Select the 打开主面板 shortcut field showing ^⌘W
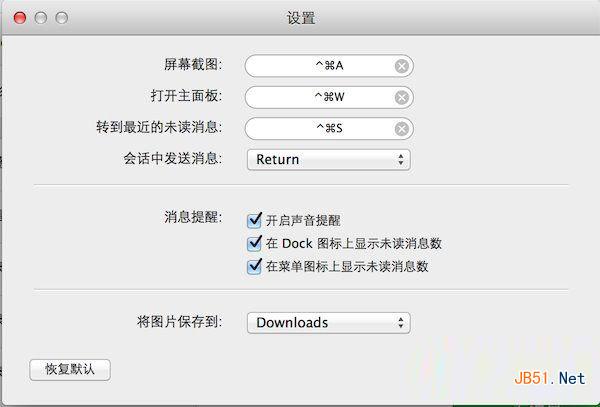 [x=320, y=98]
